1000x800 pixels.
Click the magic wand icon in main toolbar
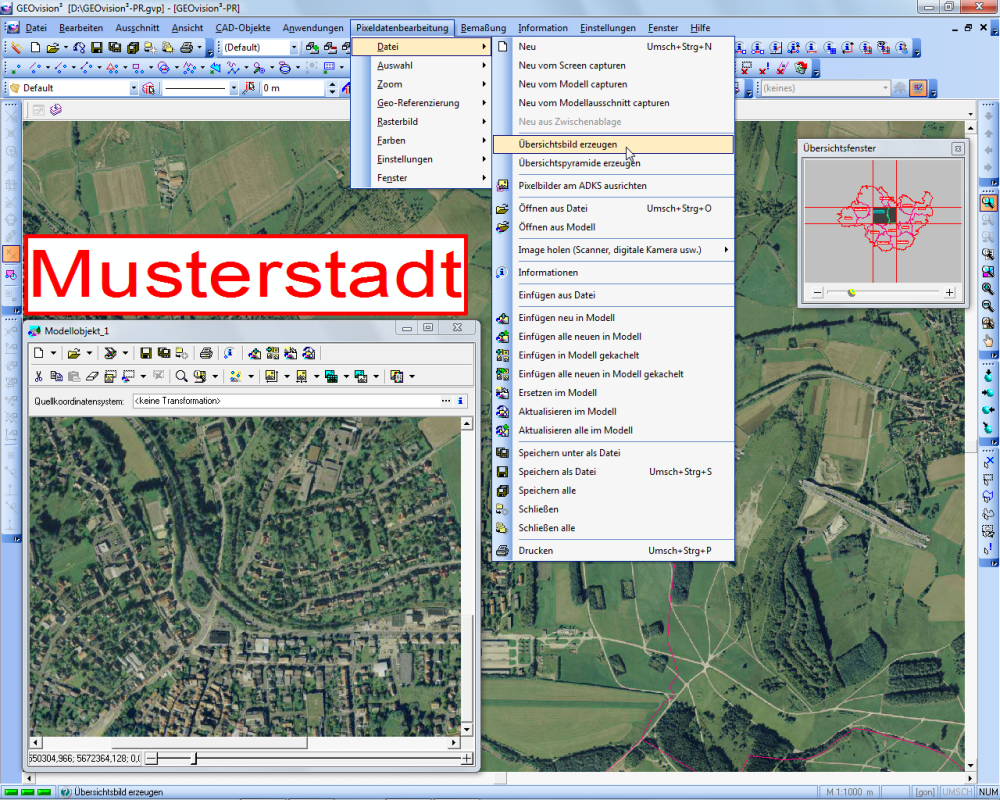pyautogui.click(x=17, y=47)
